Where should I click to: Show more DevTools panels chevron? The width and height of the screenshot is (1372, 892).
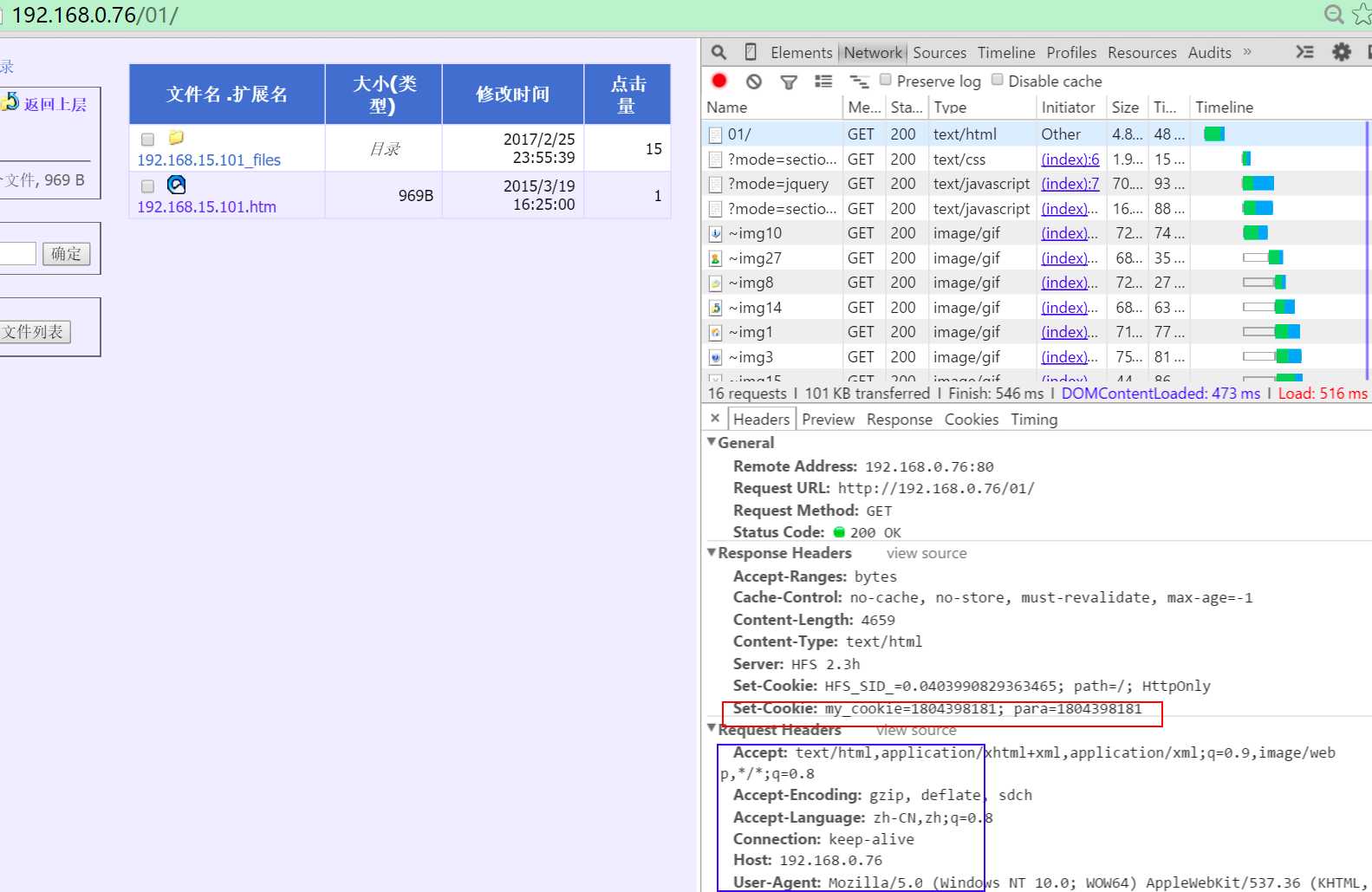1247,52
